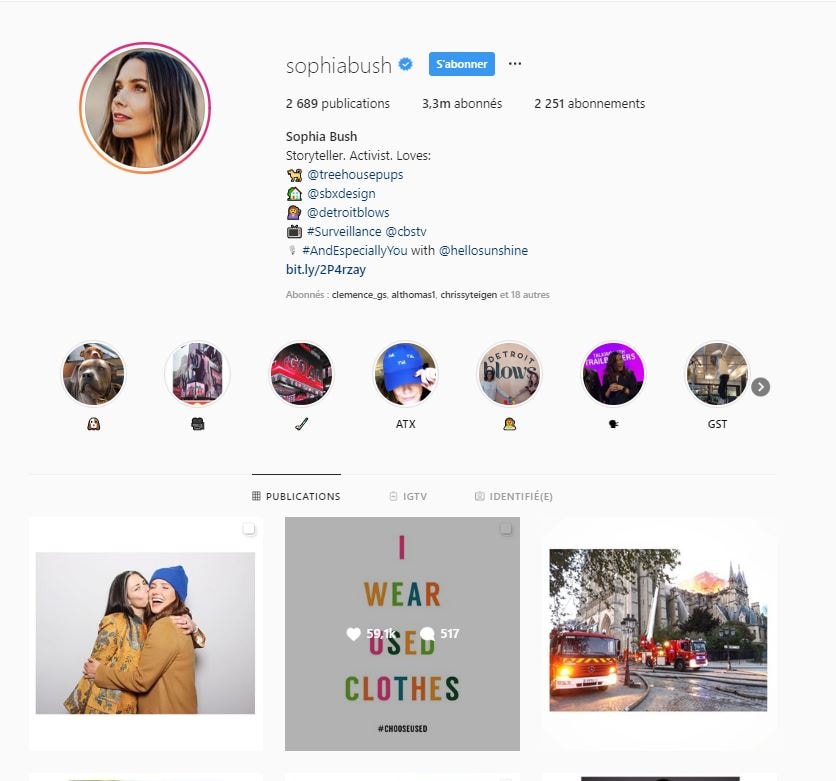836x781 pixels.
Task: Open the dog story highlight
Action: click(93, 373)
